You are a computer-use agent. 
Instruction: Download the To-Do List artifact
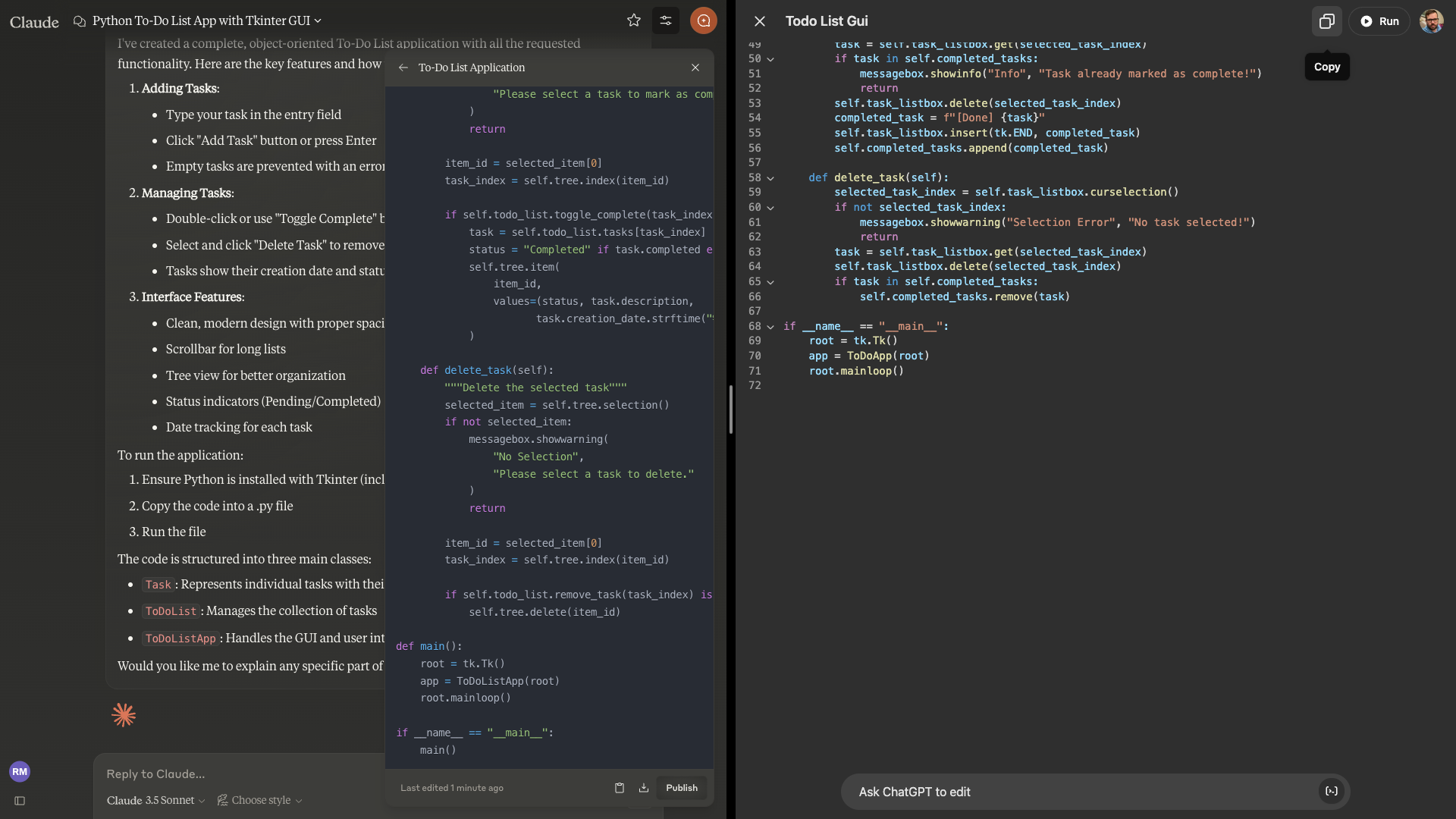[x=644, y=788]
